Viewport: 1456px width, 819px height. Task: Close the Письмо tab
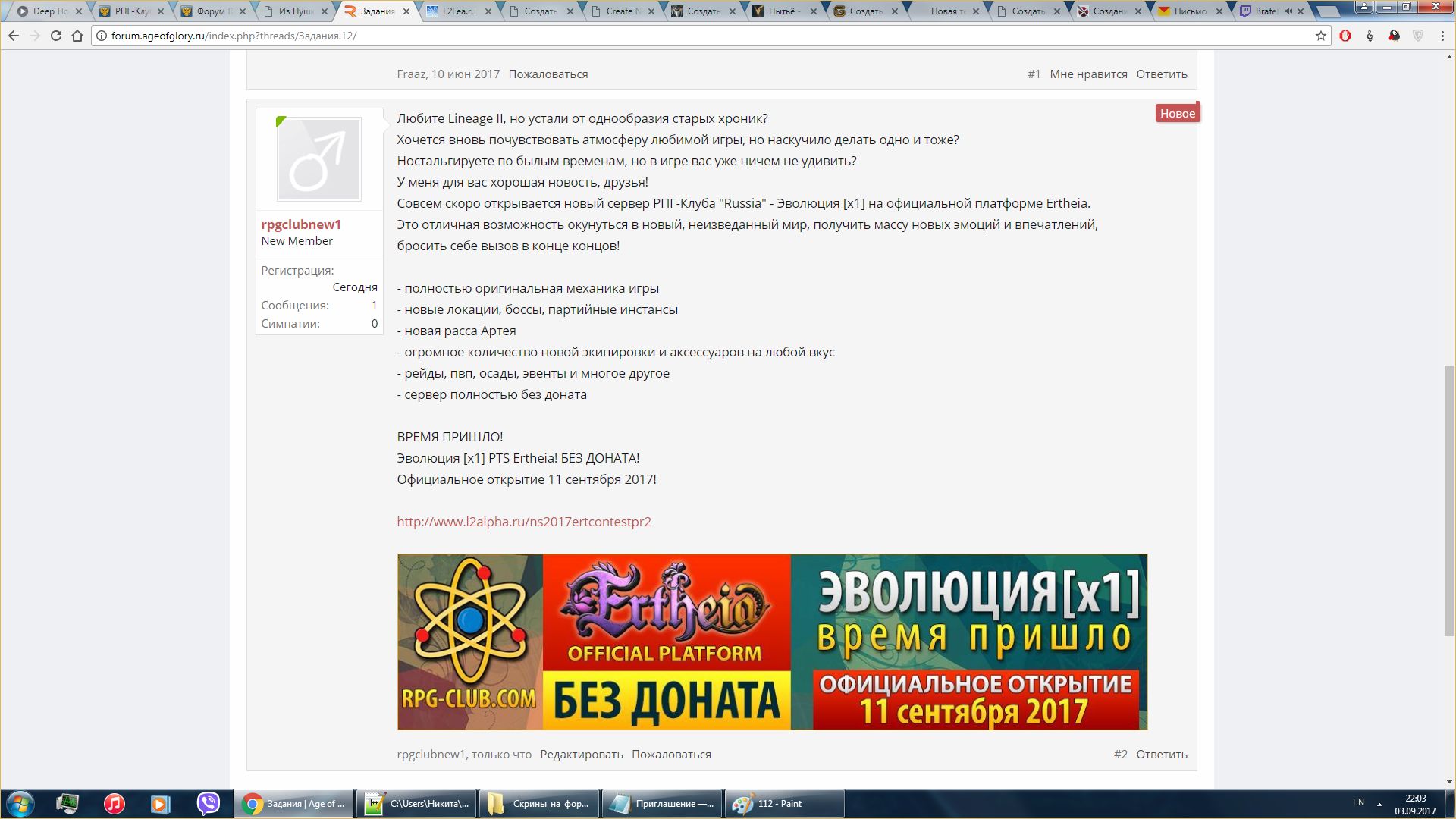[1219, 11]
